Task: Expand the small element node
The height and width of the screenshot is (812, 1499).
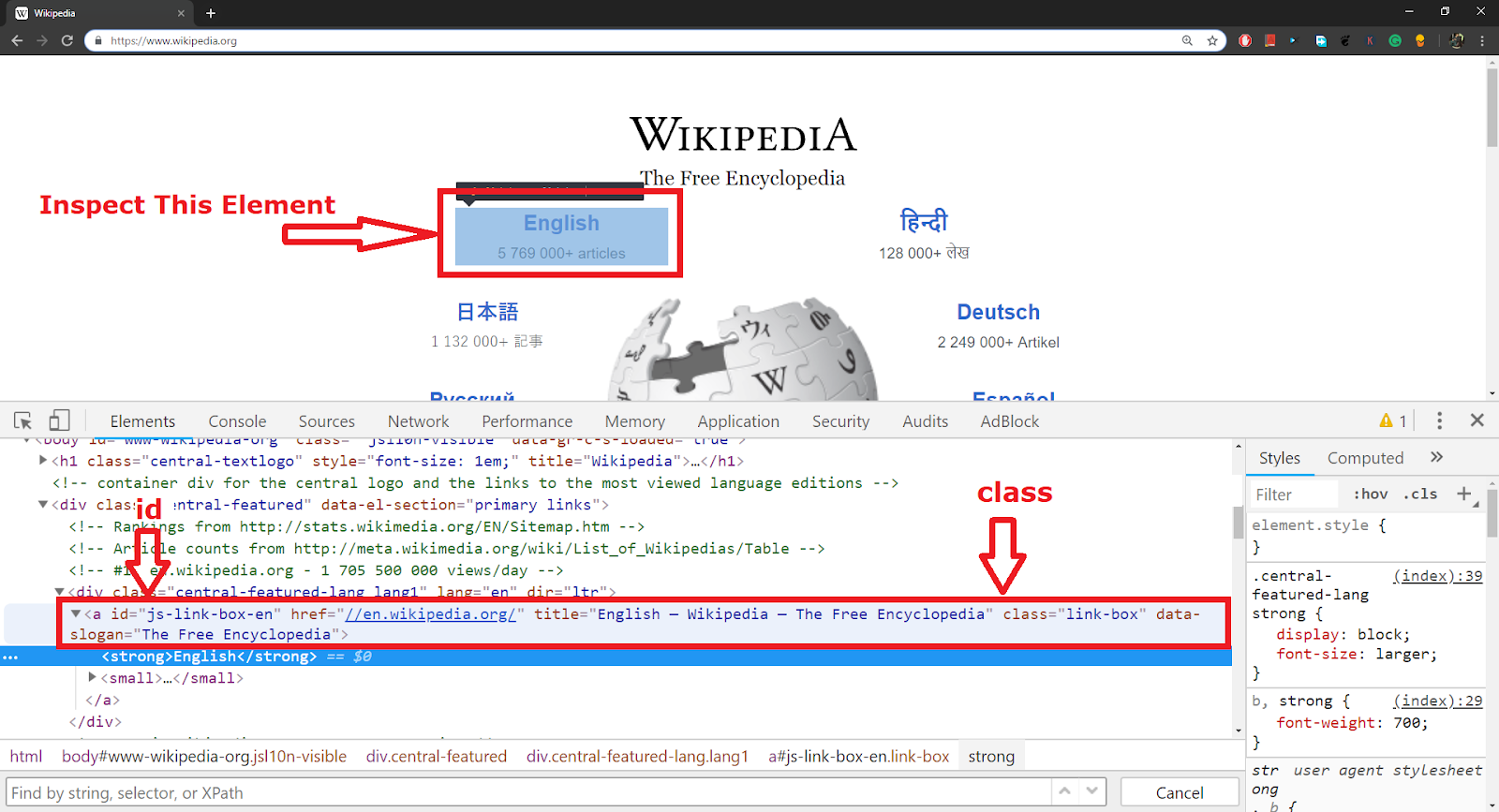Action: click(x=93, y=677)
